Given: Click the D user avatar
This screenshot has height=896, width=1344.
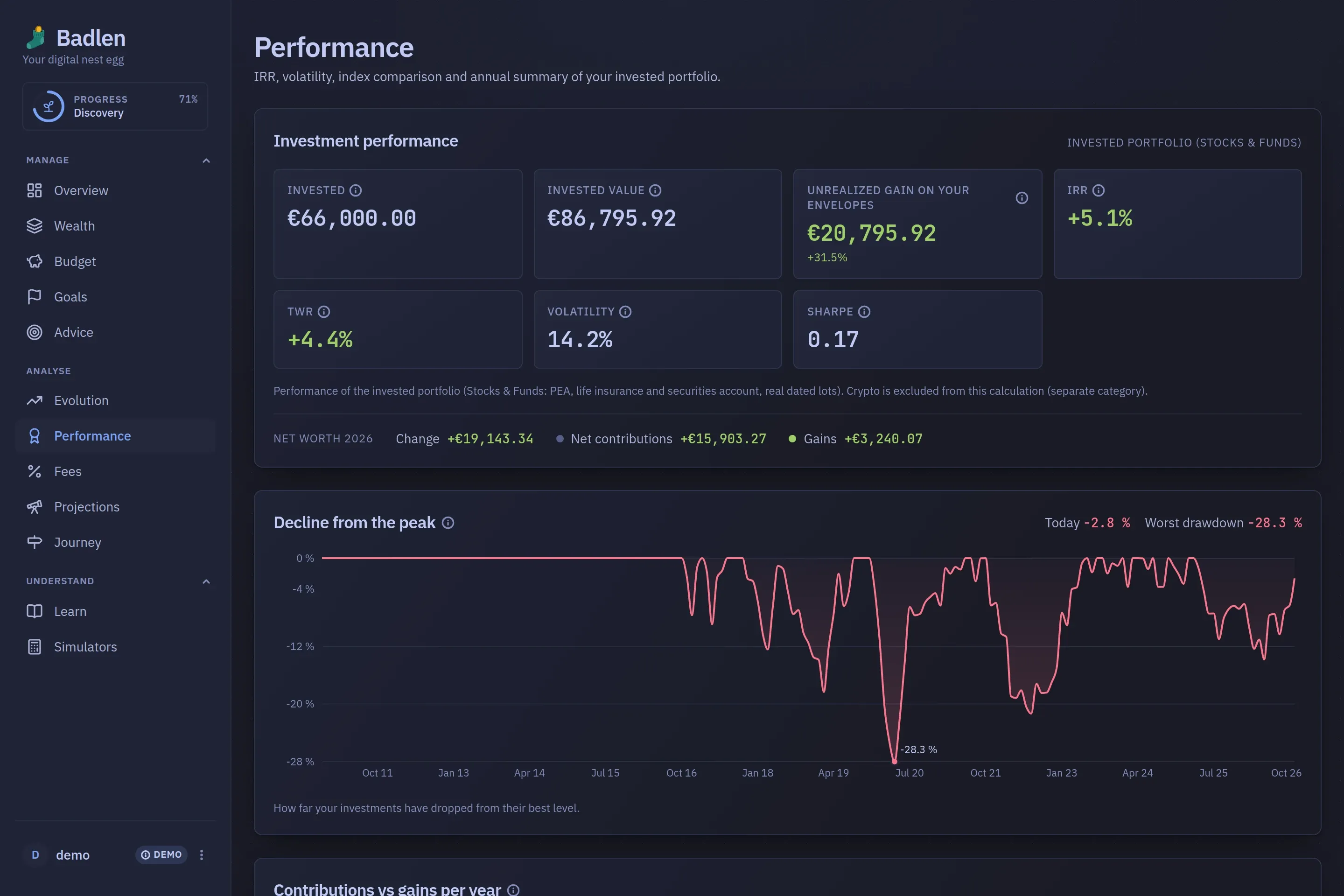Looking at the screenshot, I should click(x=35, y=855).
